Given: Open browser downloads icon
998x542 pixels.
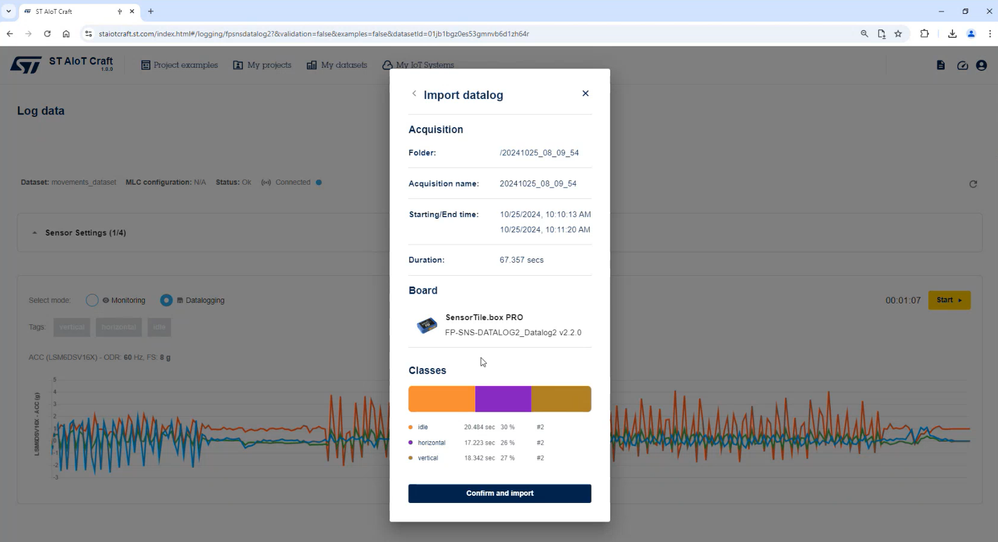Looking at the screenshot, I should tap(952, 34).
